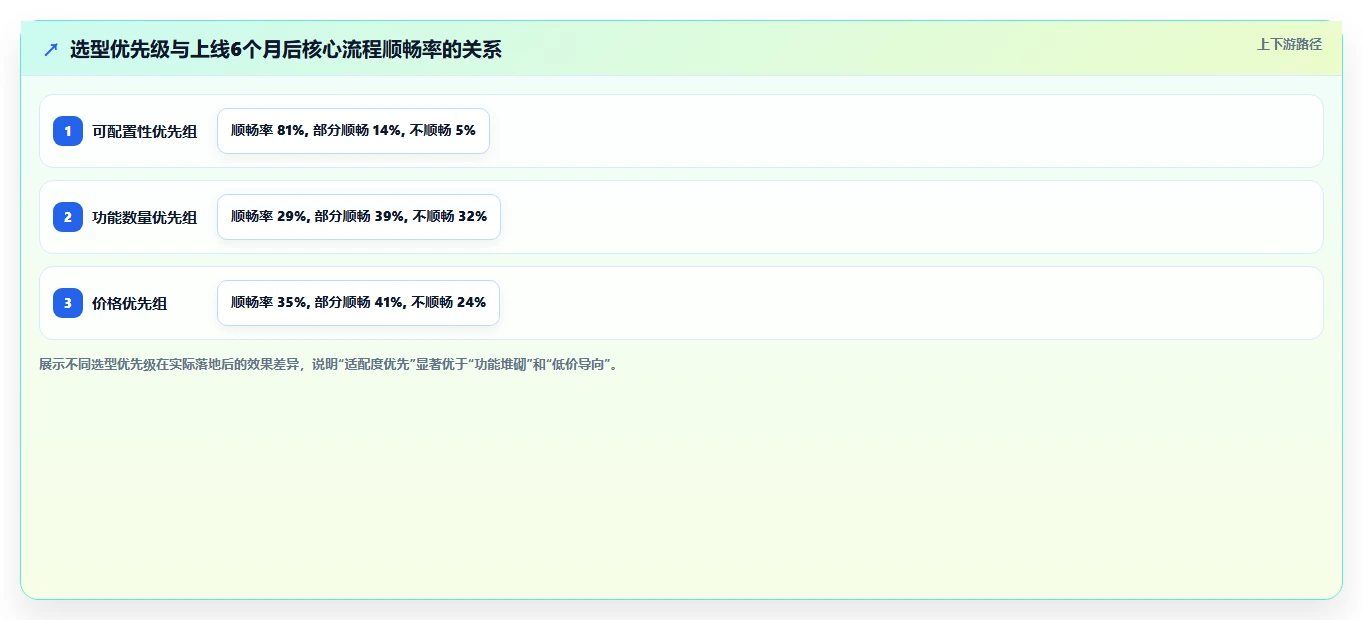Select the 可配置性优先组 label

coord(145,131)
